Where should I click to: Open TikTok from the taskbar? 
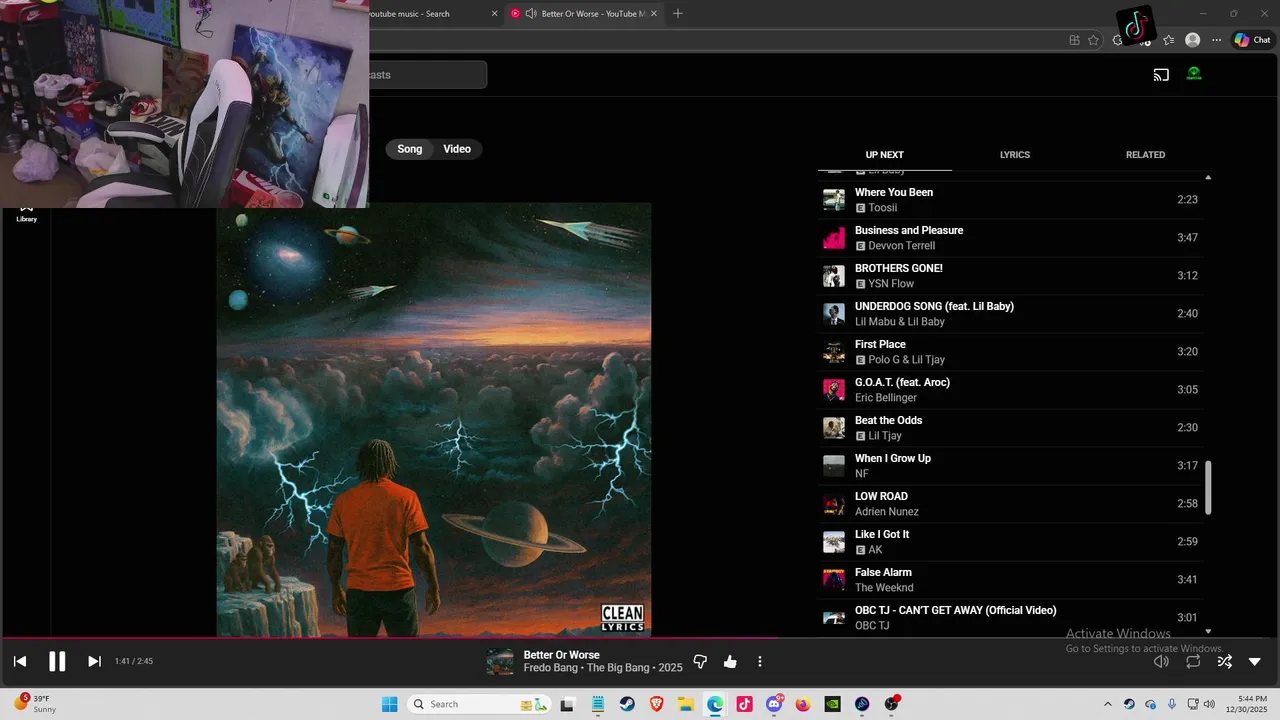(744, 704)
